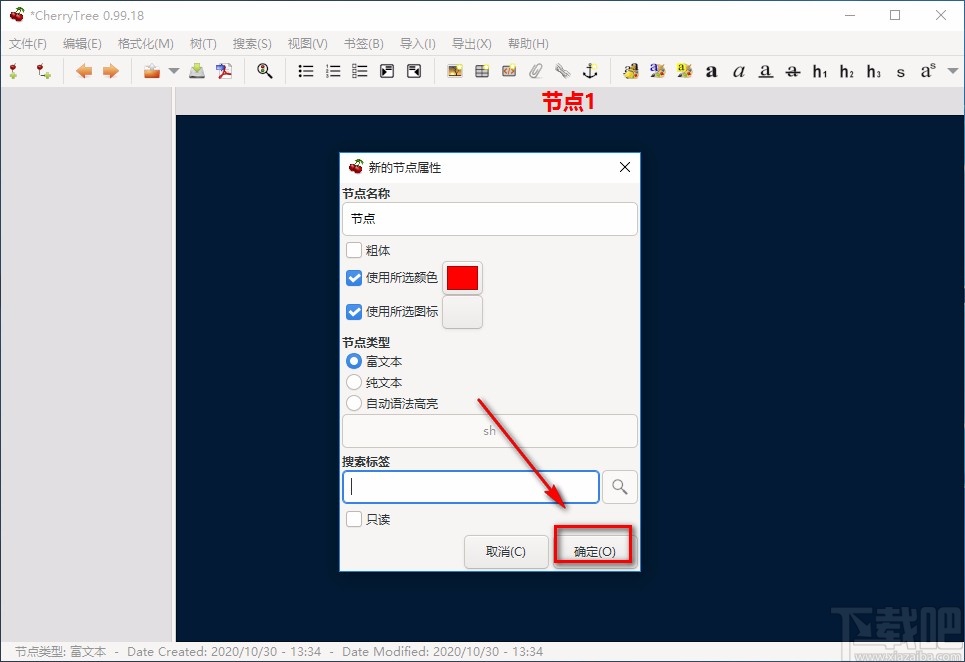Image resolution: width=965 pixels, height=662 pixels.
Task: Select the 纯文本 radio button
Action: (x=354, y=382)
